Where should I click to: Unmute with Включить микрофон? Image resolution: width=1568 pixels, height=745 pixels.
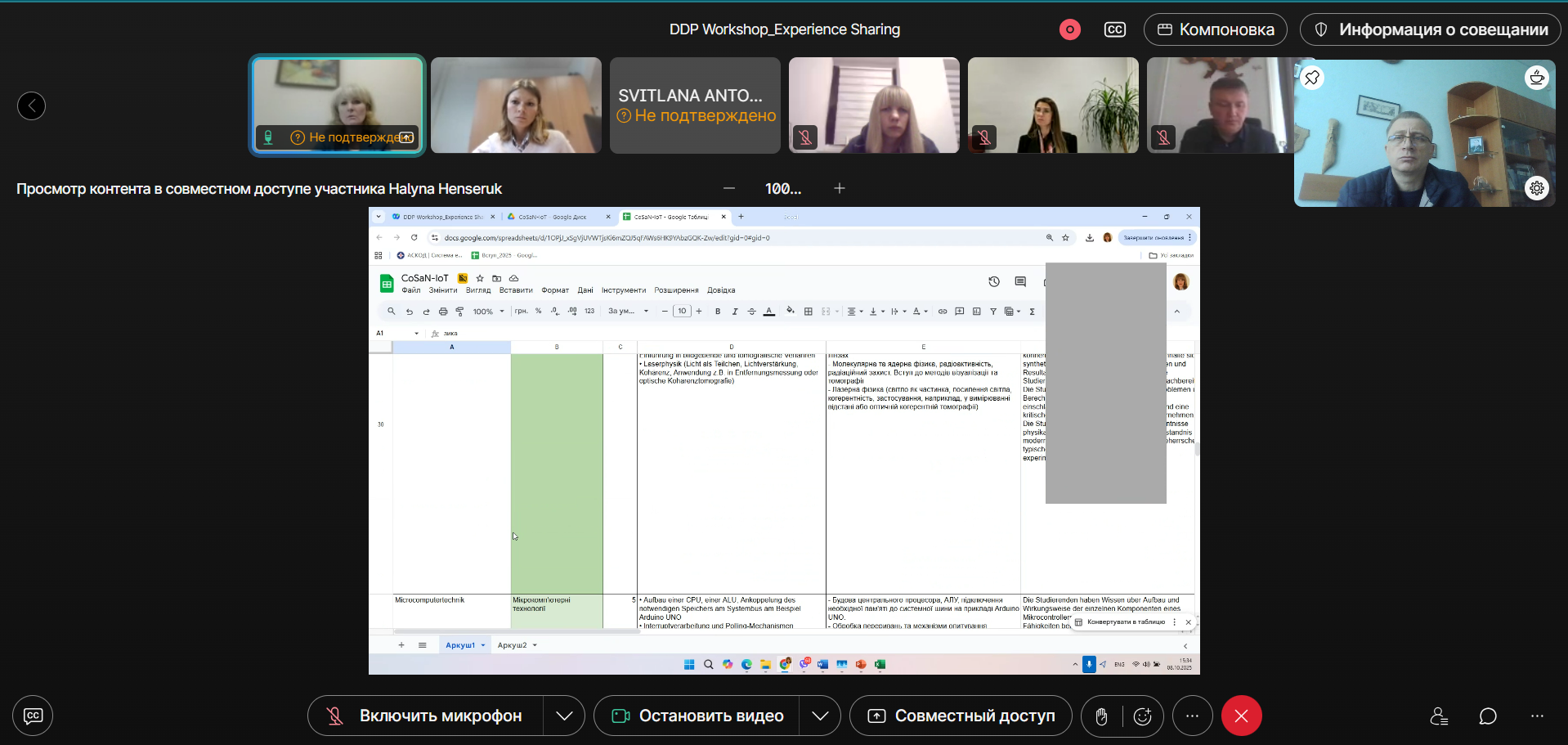click(425, 716)
